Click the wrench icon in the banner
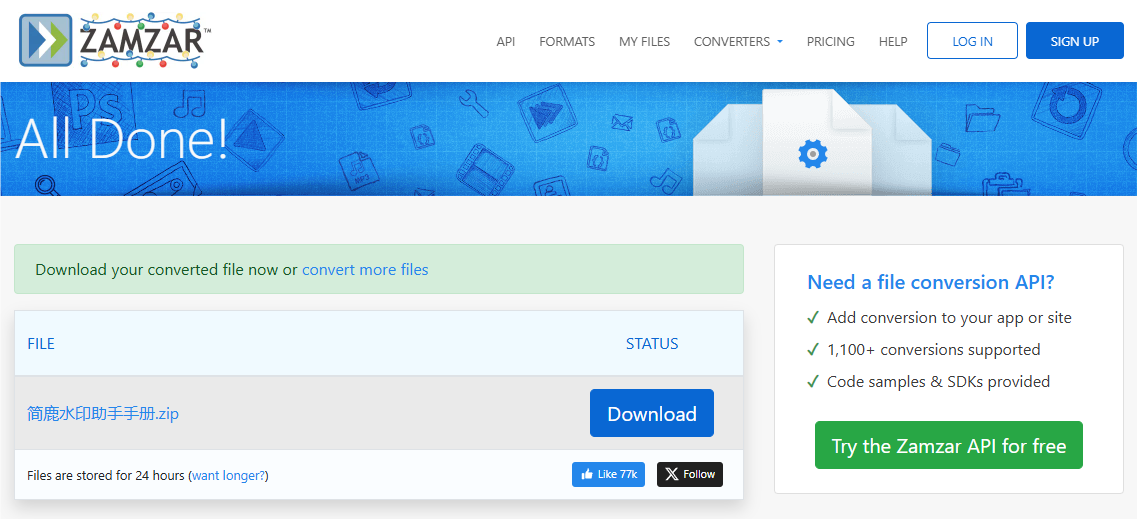Screen dimensions: 1137x519 pos(471,101)
